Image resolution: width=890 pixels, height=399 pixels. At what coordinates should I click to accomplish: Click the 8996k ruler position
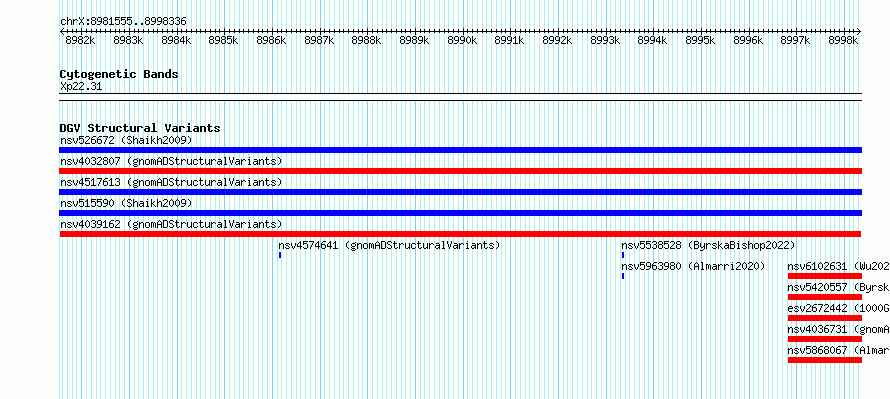(748, 40)
